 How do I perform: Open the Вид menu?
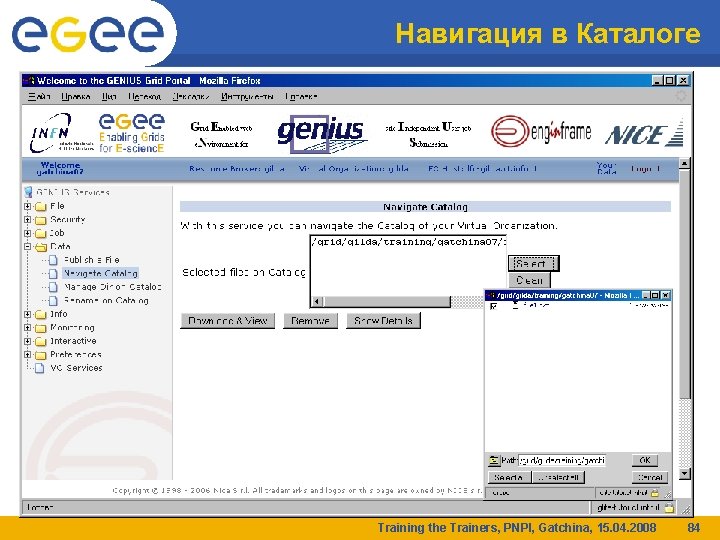tap(109, 96)
